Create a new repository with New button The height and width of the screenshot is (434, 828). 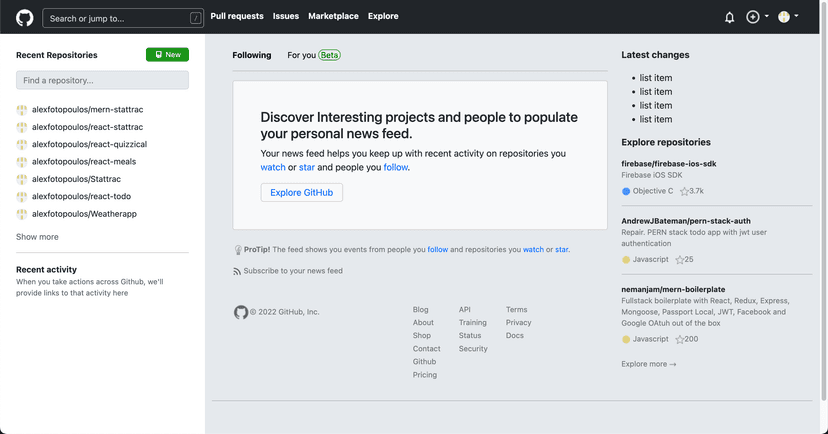coord(167,54)
